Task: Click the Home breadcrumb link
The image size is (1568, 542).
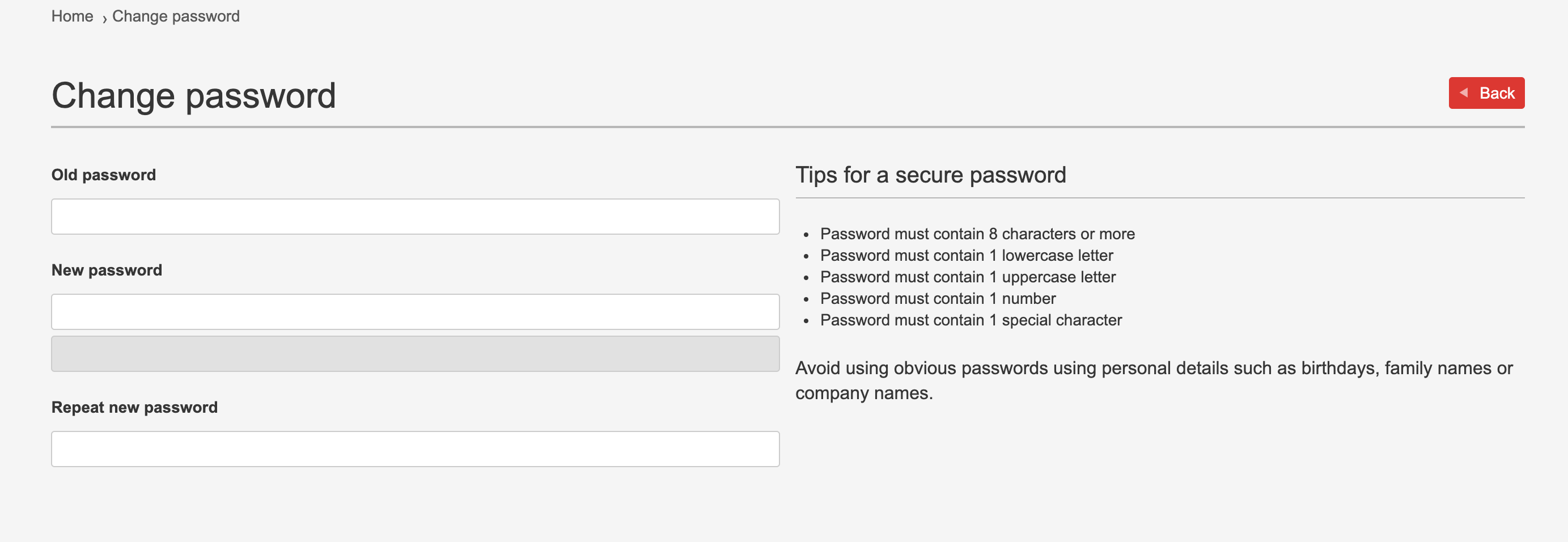Action: [72, 16]
